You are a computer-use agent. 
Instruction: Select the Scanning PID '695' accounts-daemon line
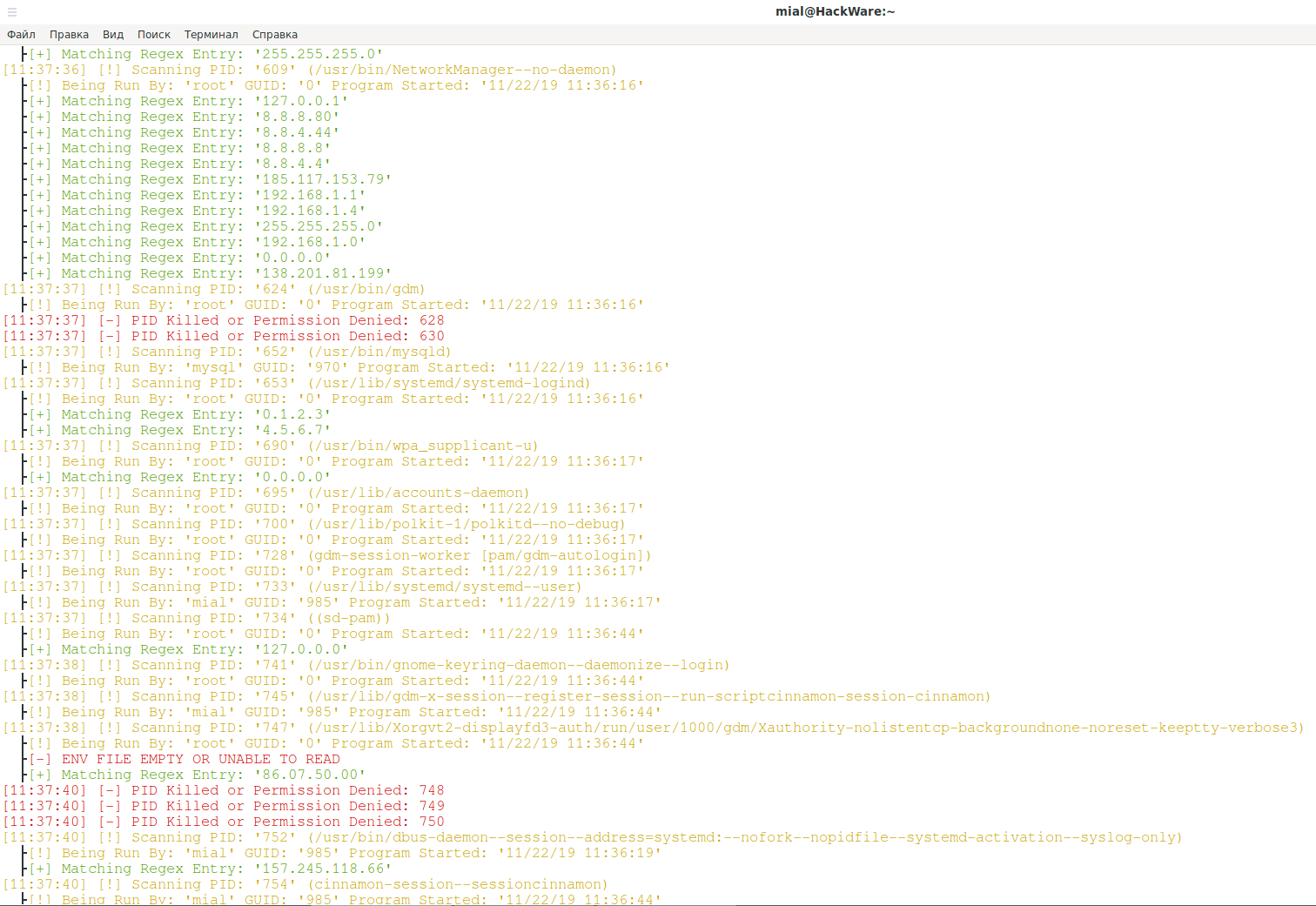pos(267,493)
